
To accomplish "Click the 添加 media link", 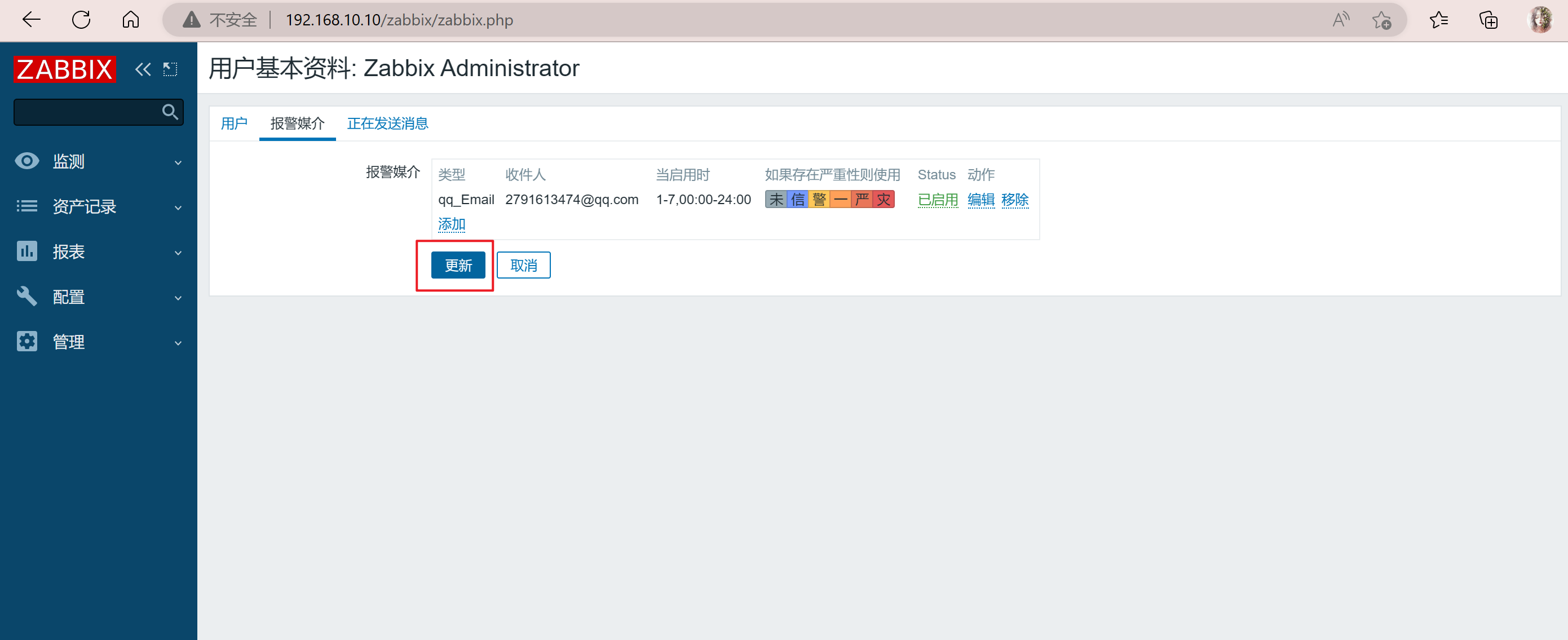I will tap(452, 224).
